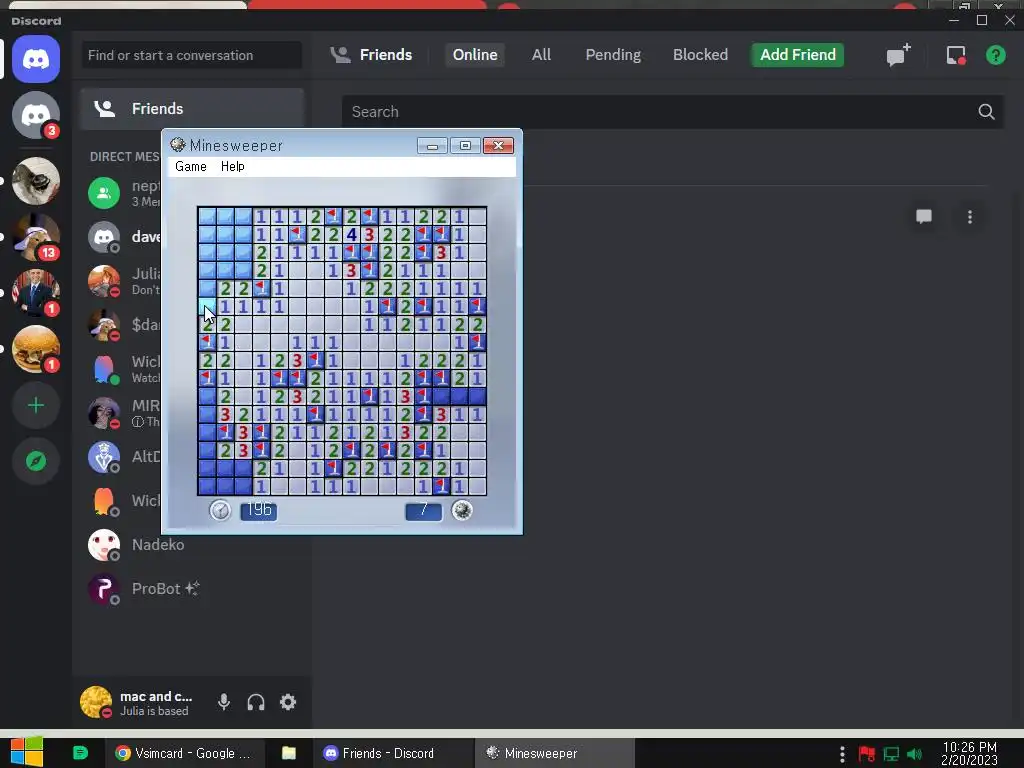Screen dimensions: 1024x768
Task: Click Find or start a conversation field
Action: (x=191, y=56)
